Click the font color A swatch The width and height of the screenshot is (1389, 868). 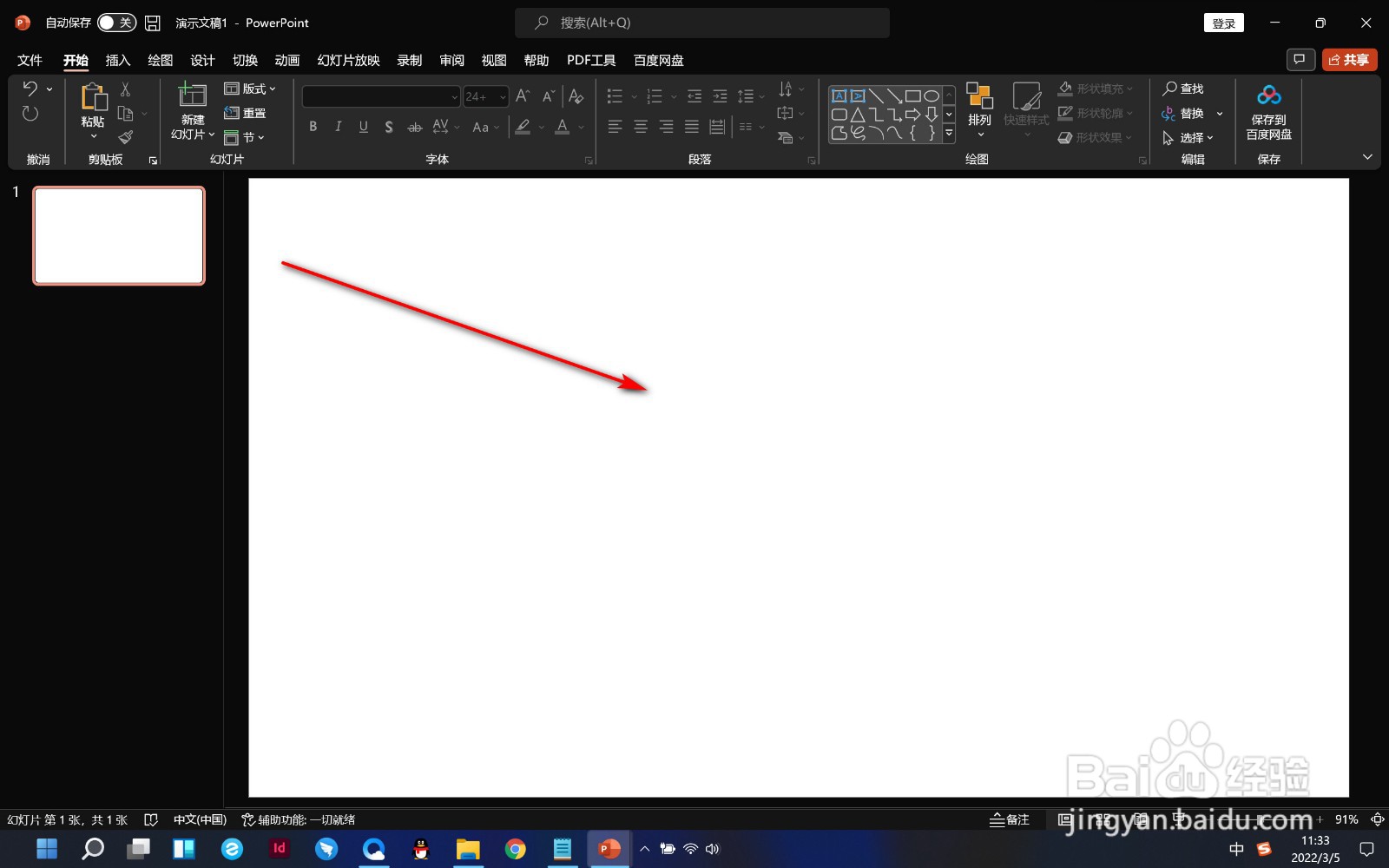563,127
